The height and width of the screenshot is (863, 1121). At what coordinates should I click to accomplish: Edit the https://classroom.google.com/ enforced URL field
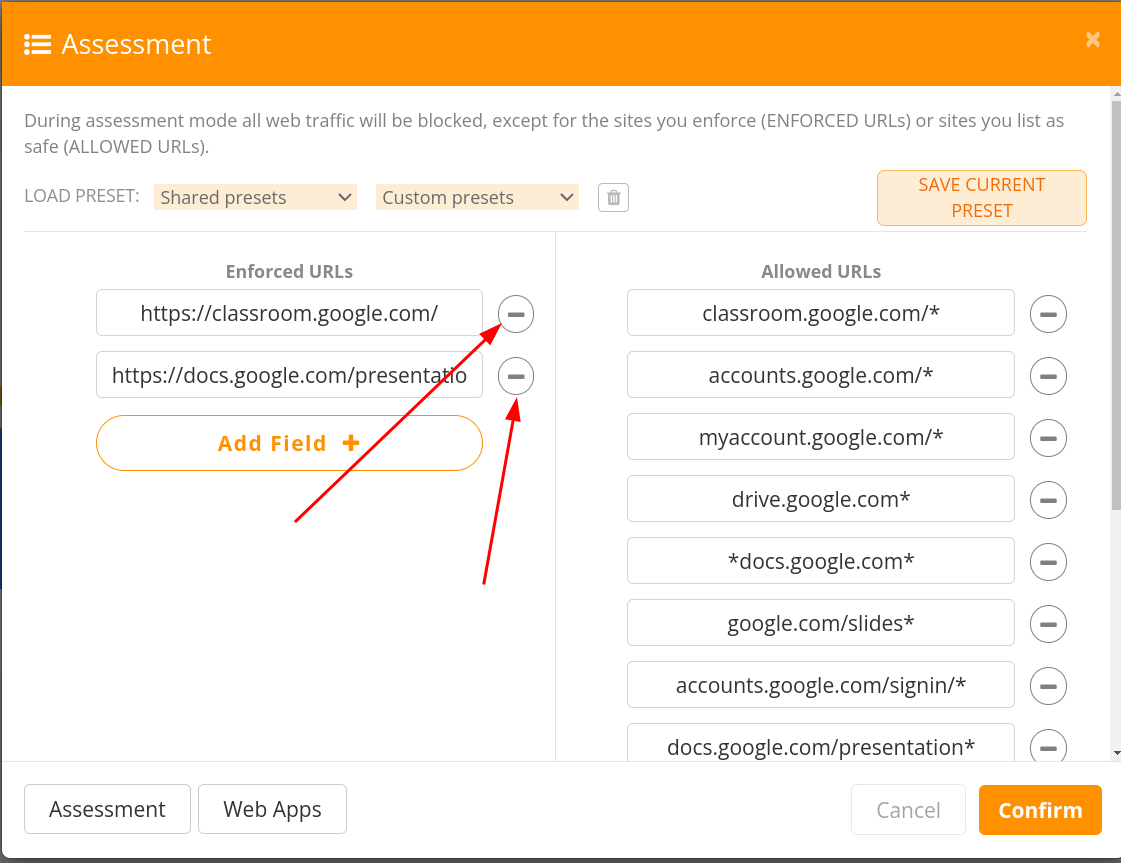click(x=290, y=312)
